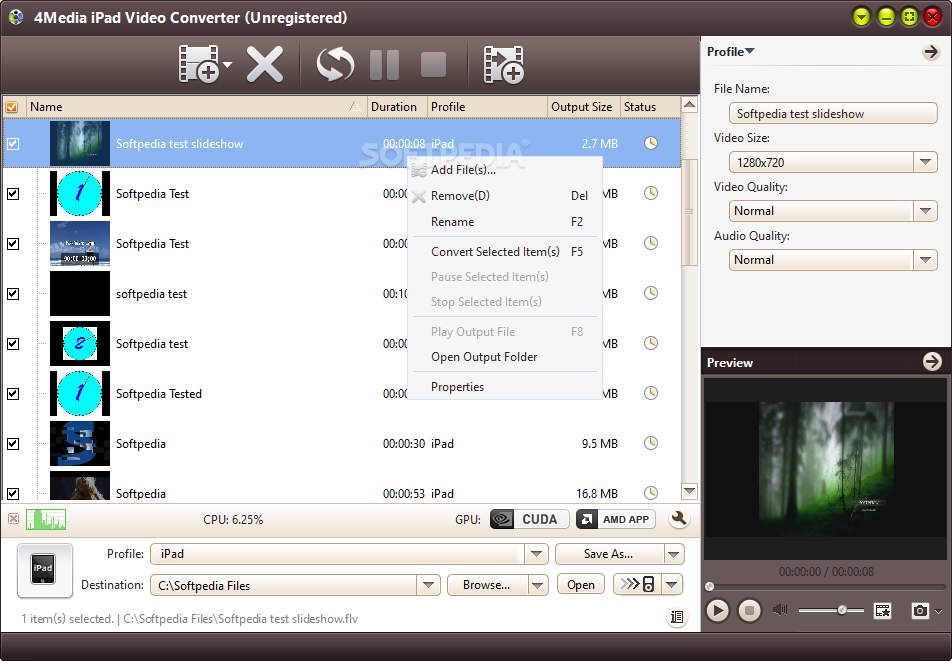Viewport: 952px width, 661px height.
Task: Select the forest thumbnail of slideshow
Action: [x=80, y=143]
